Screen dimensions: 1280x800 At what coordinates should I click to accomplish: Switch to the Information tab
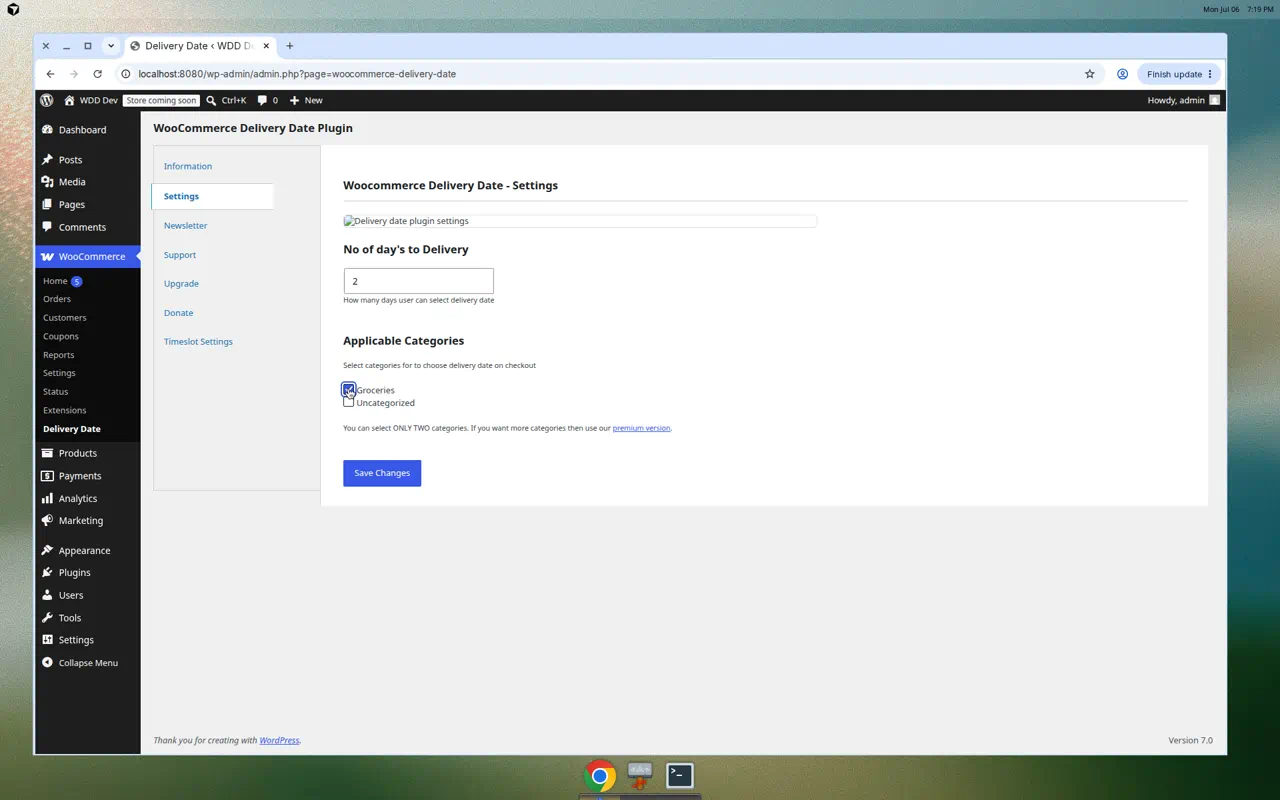(188, 166)
